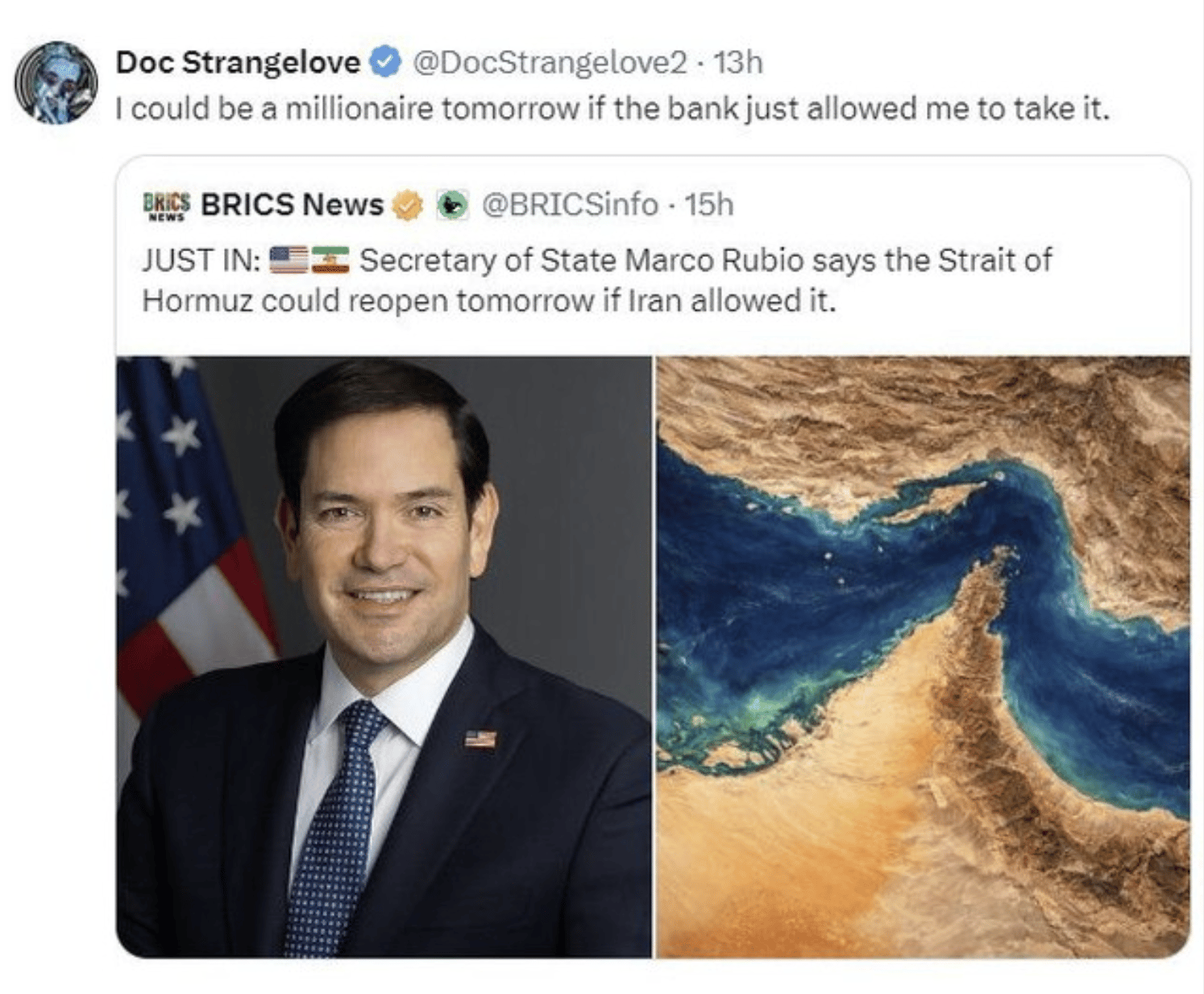
Task: Click the green affiliate badge before @BRICSinfo
Action: pyautogui.click(x=453, y=205)
